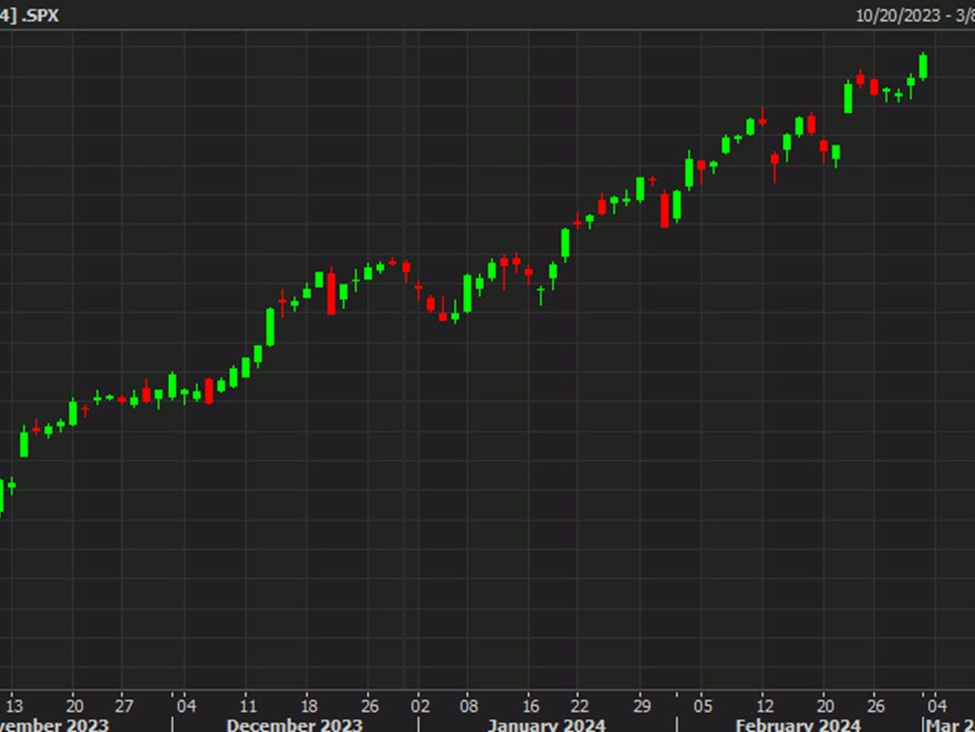Click the 29 date tick in January
975x732 pixels.
643,702
